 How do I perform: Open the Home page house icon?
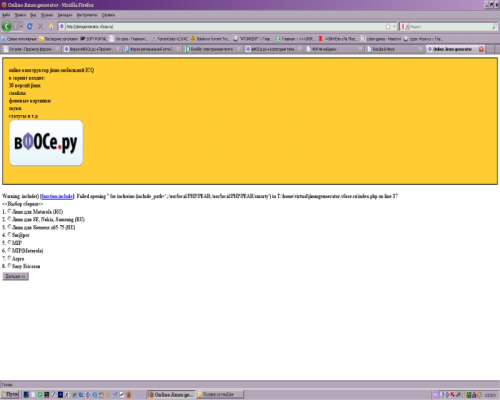51,26
